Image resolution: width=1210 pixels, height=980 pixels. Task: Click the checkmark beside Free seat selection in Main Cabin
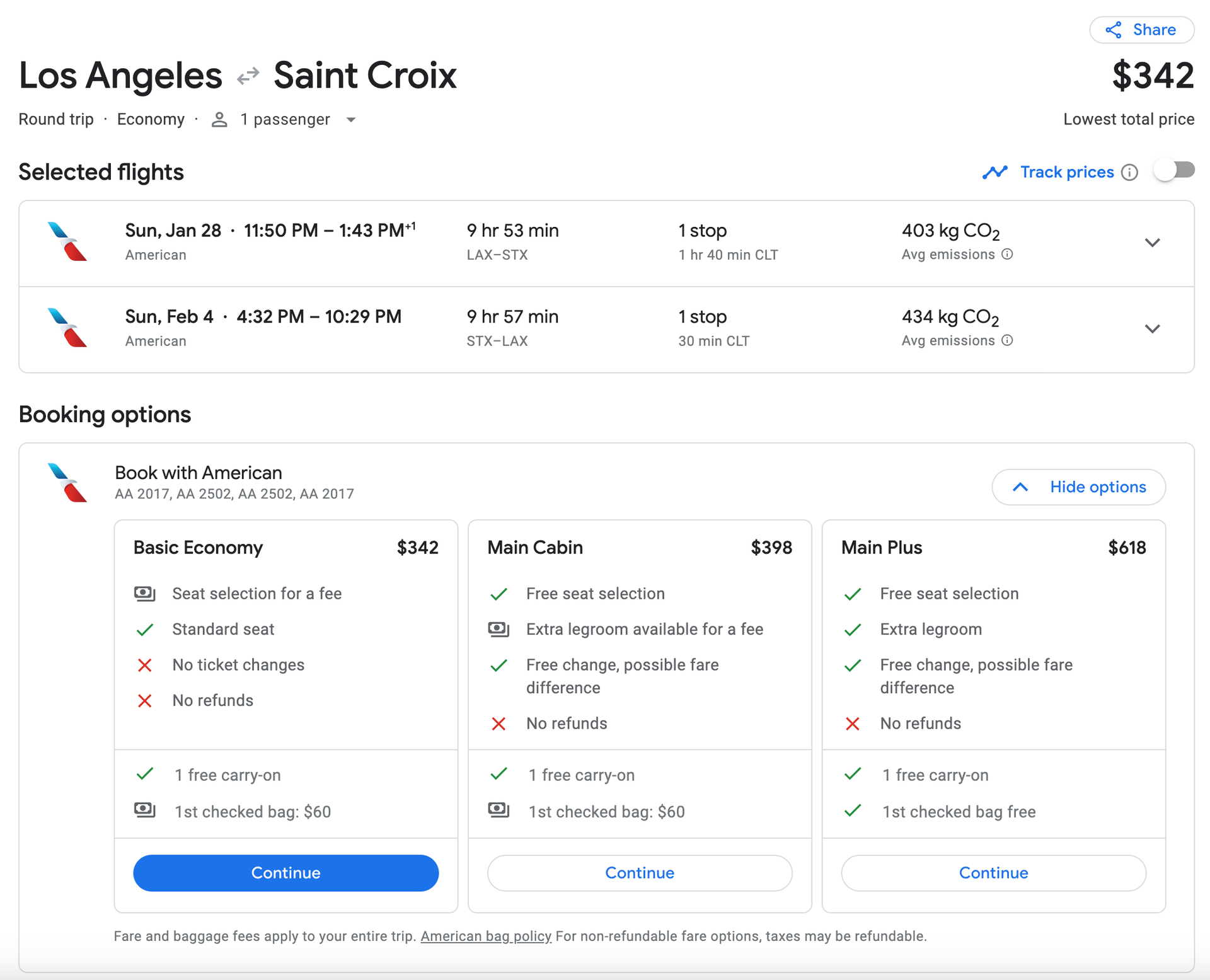499,594
